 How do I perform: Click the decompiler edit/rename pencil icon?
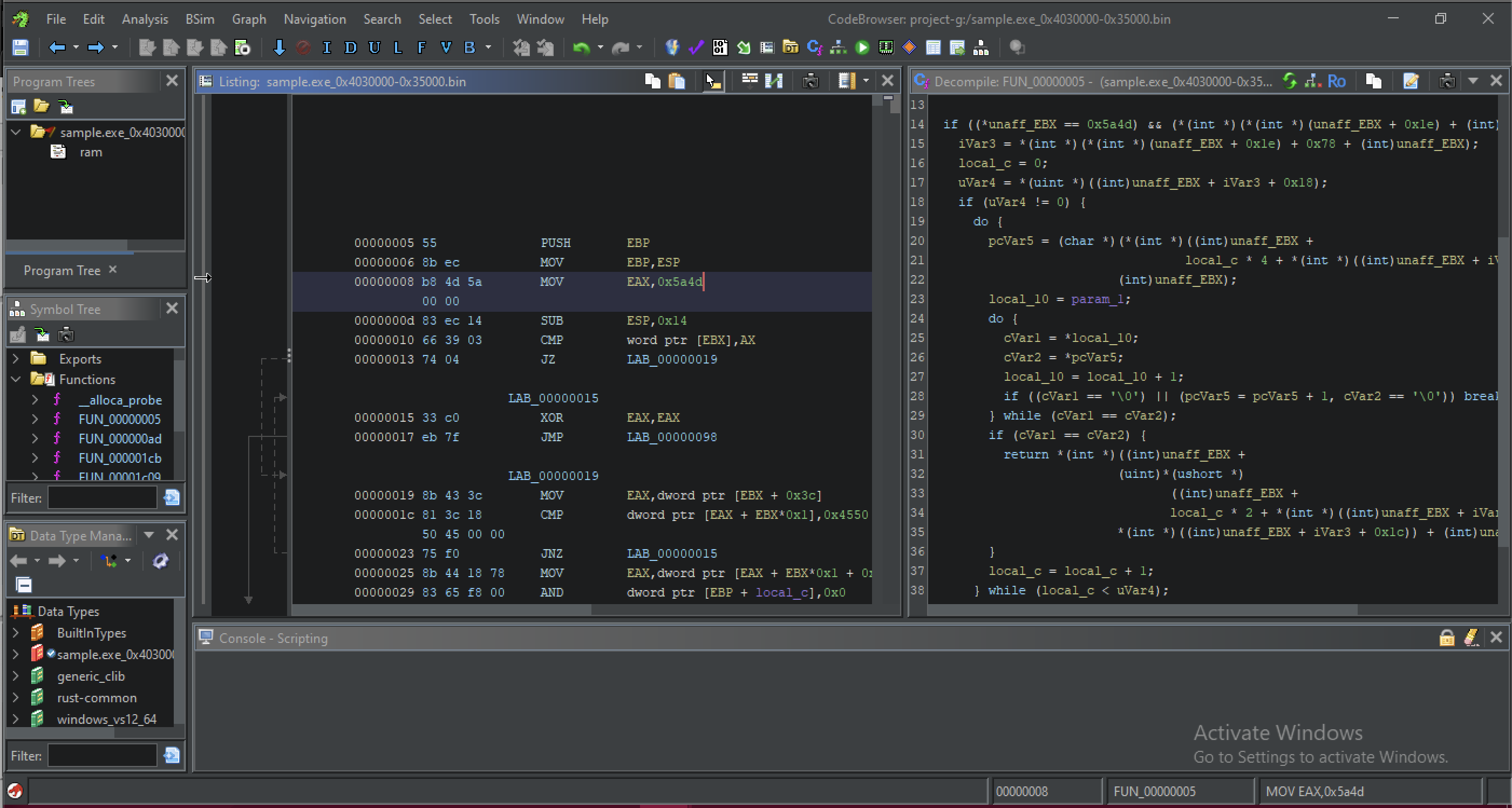click(1411, 81)
